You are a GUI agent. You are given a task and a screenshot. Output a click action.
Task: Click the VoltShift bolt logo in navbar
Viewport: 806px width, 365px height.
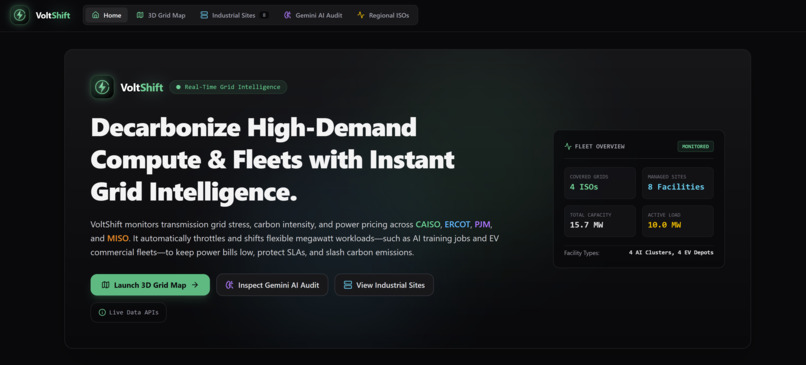pyautogui.click(x=20, y=15)
